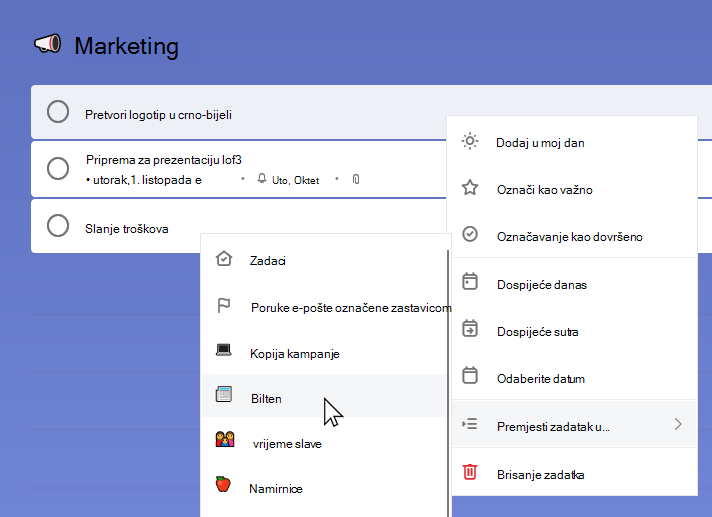Click the red apple icon
This screenshot has width=712, height=517.
click(x=223, y=484)
